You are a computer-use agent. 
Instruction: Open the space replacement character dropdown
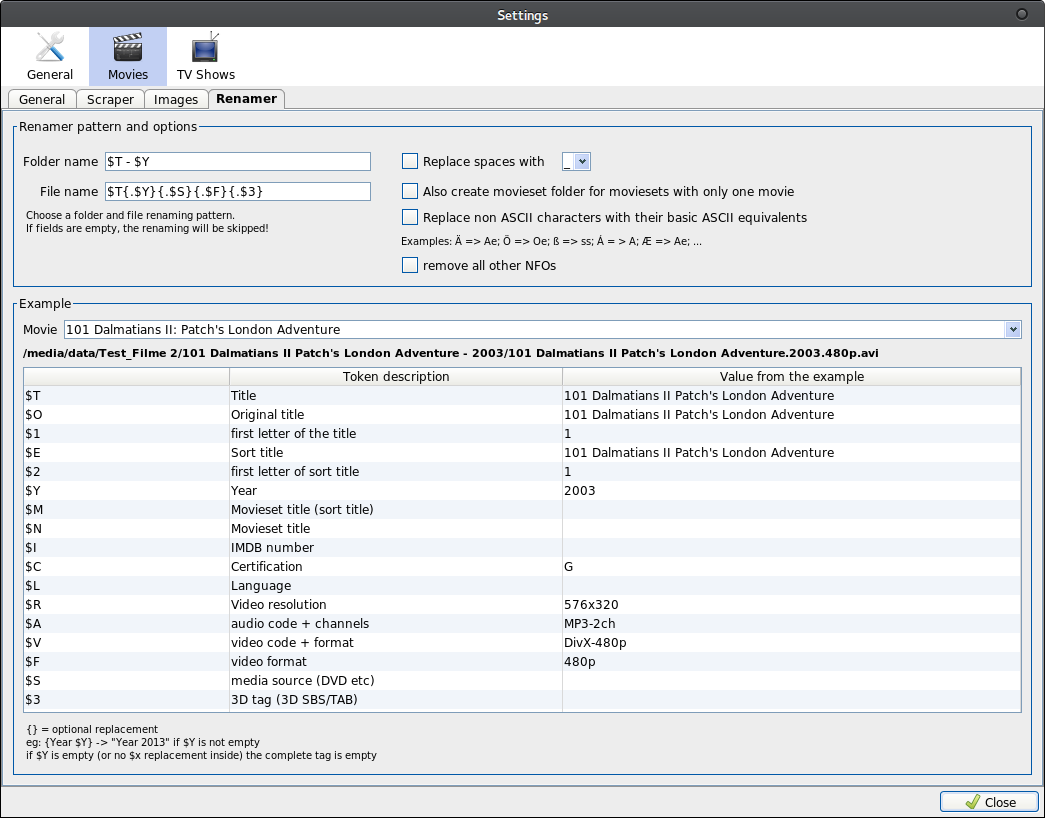click(x=576, y=161)
